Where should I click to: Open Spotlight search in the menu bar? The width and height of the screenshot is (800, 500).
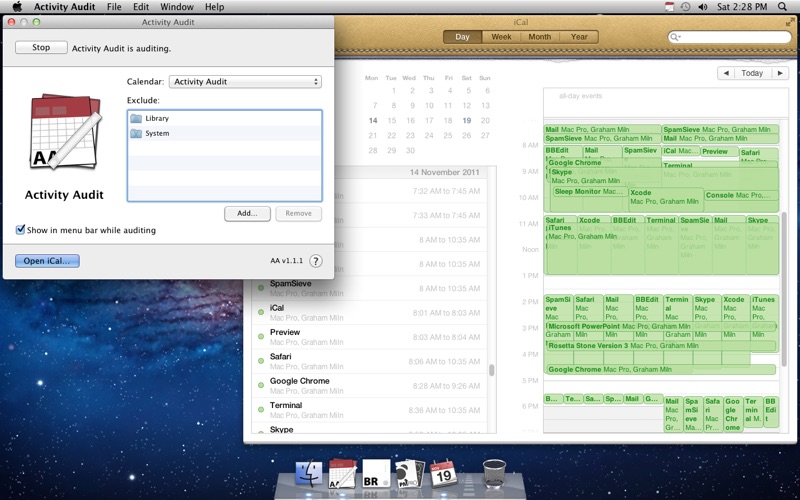click(783, 7)
